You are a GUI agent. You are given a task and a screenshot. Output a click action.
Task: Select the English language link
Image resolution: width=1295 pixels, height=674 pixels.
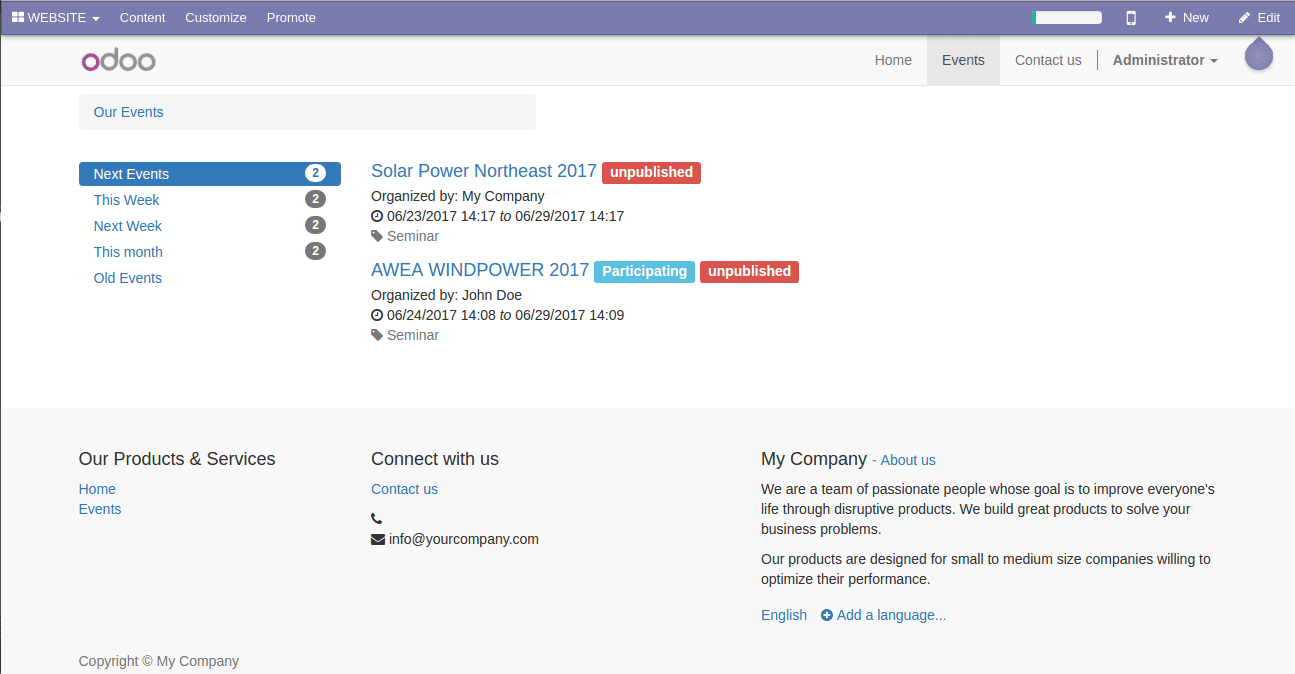784,615
